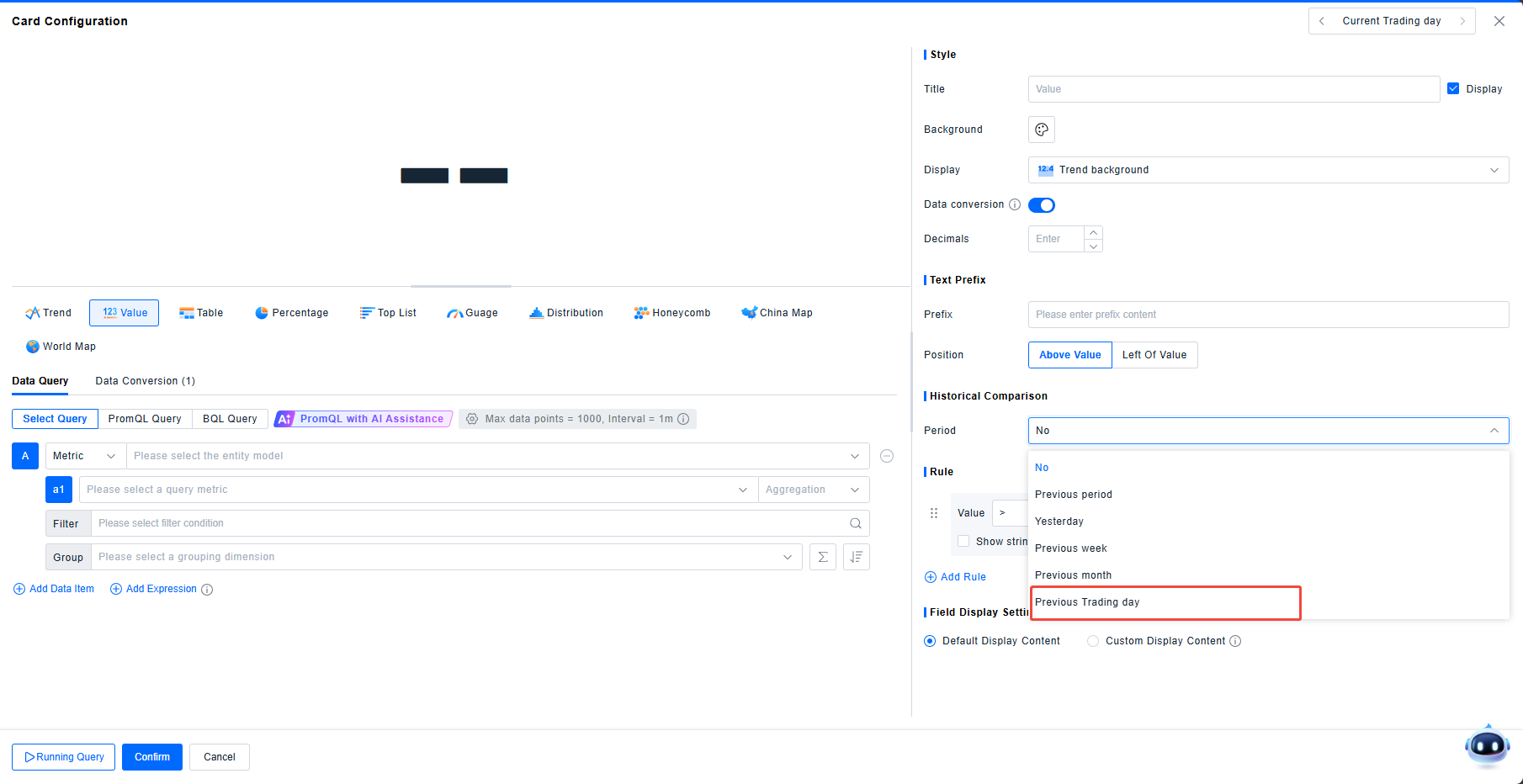Choose Previous Trading day from Period list
Viewport: 1523px width, 784px height.
(x=1087, y=602)
